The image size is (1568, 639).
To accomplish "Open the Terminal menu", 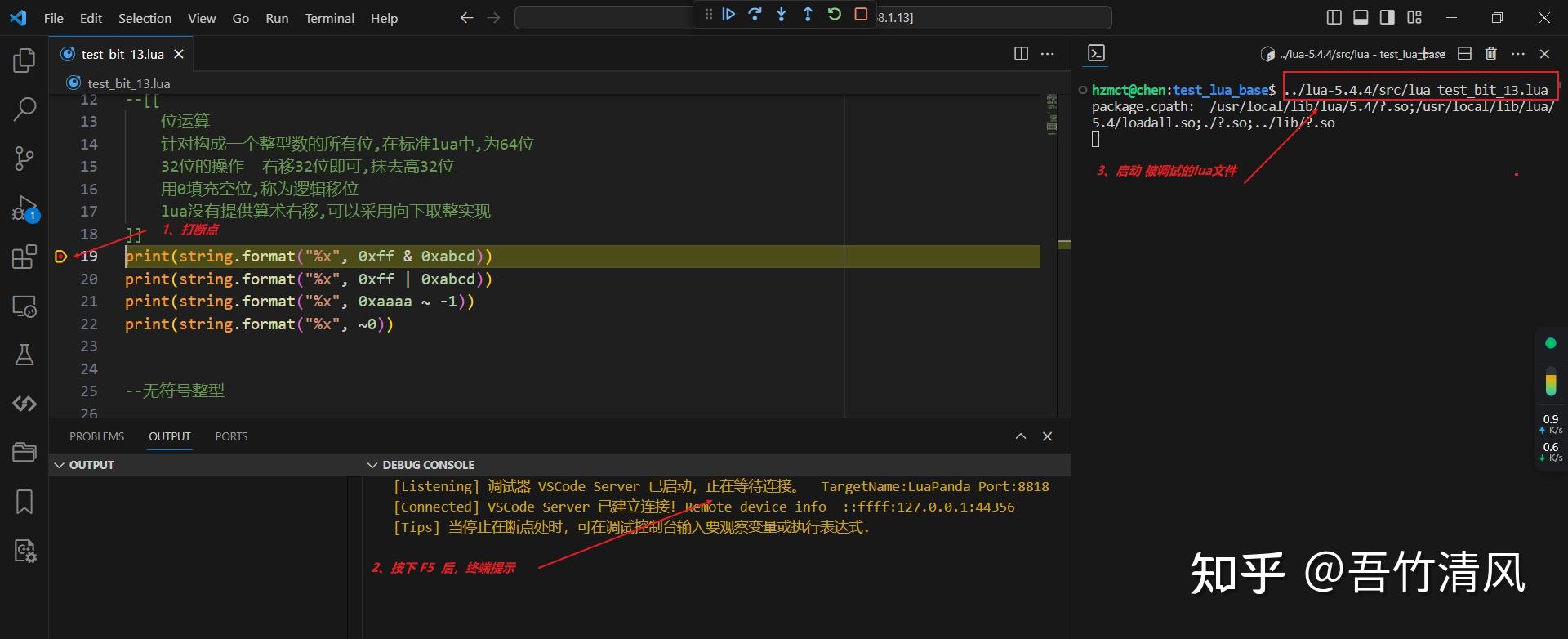I will pyautogui.click(x=329, y=18).
